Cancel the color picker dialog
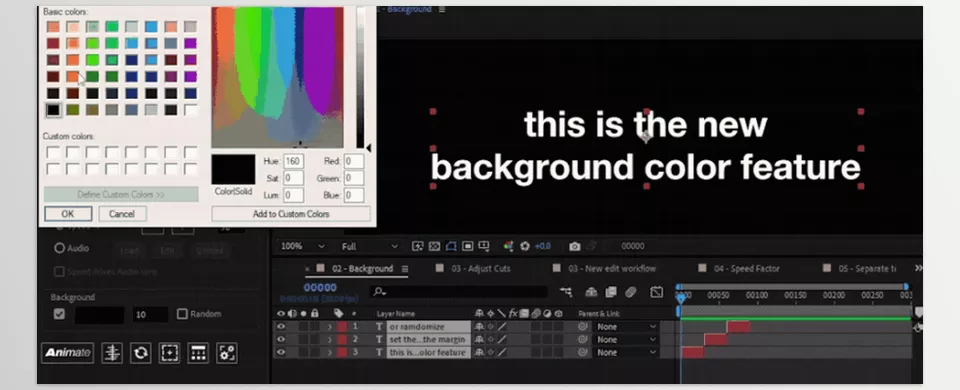Viewport: 960px width, 390px height. (x=122, y=214)
